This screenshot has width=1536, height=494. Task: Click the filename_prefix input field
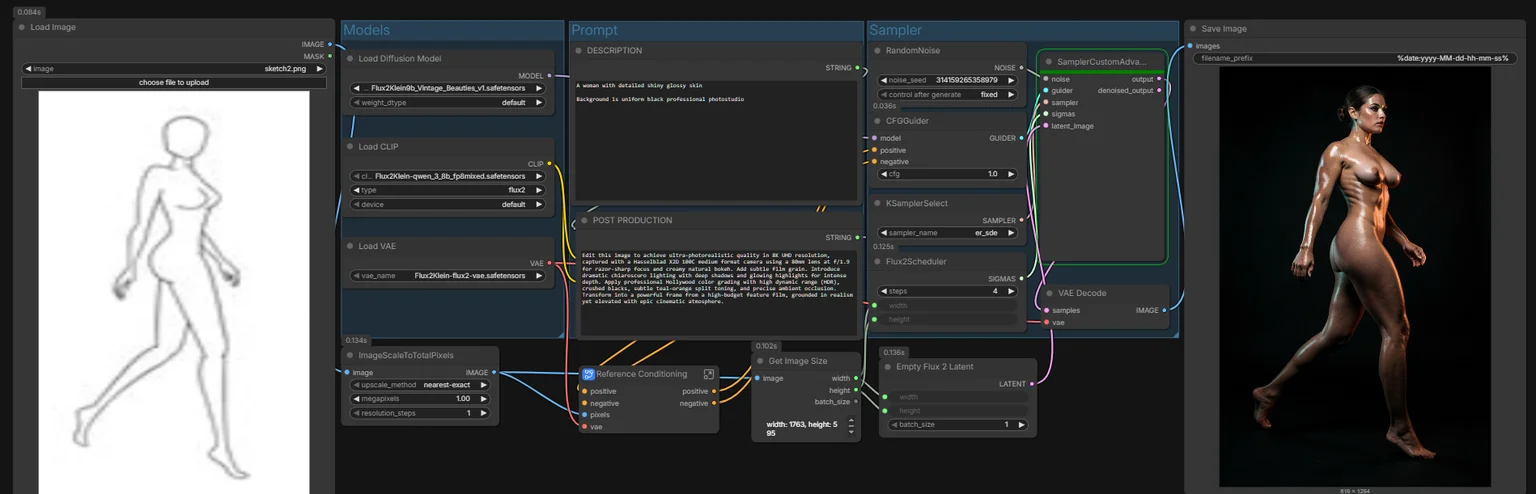1355,59
